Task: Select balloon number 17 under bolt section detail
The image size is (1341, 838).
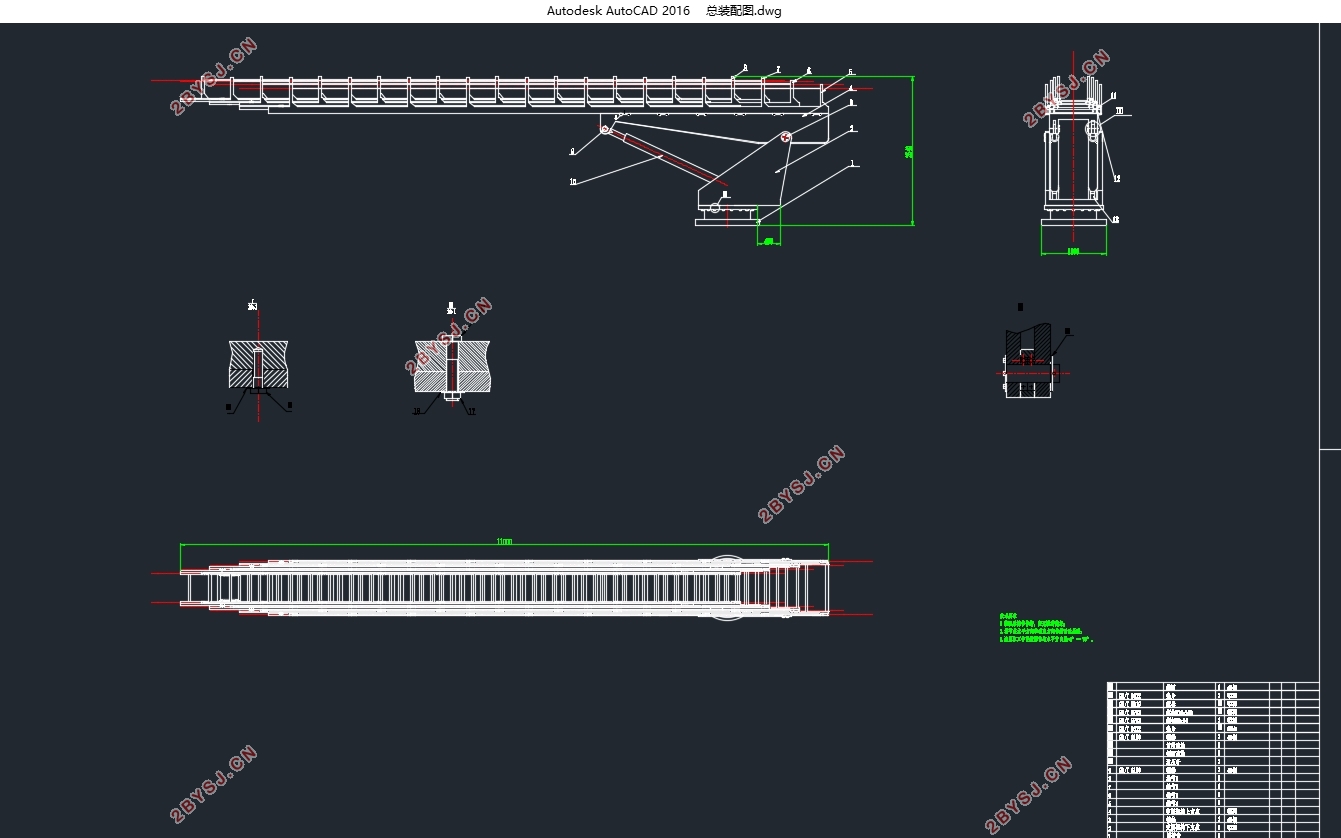Action: click(471, 411)
